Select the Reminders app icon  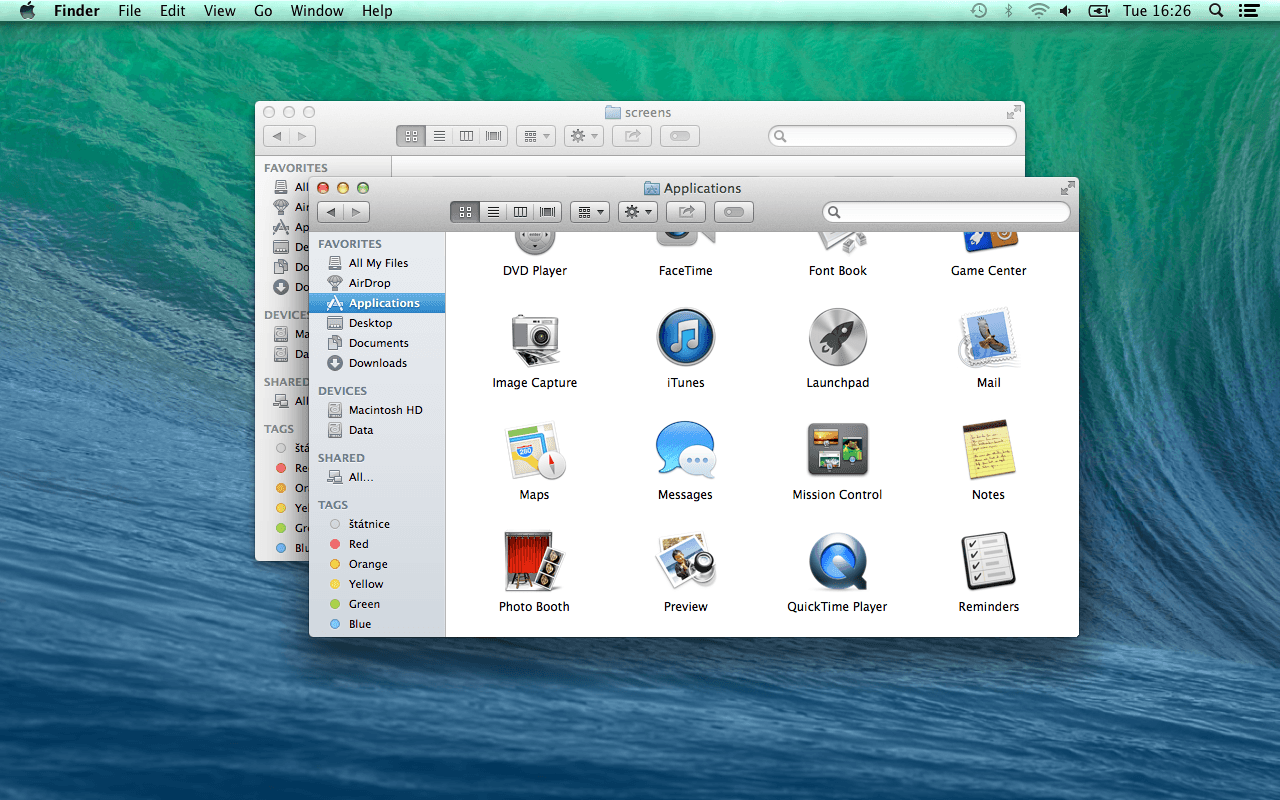pyautogui.click(x=988, y=561)
